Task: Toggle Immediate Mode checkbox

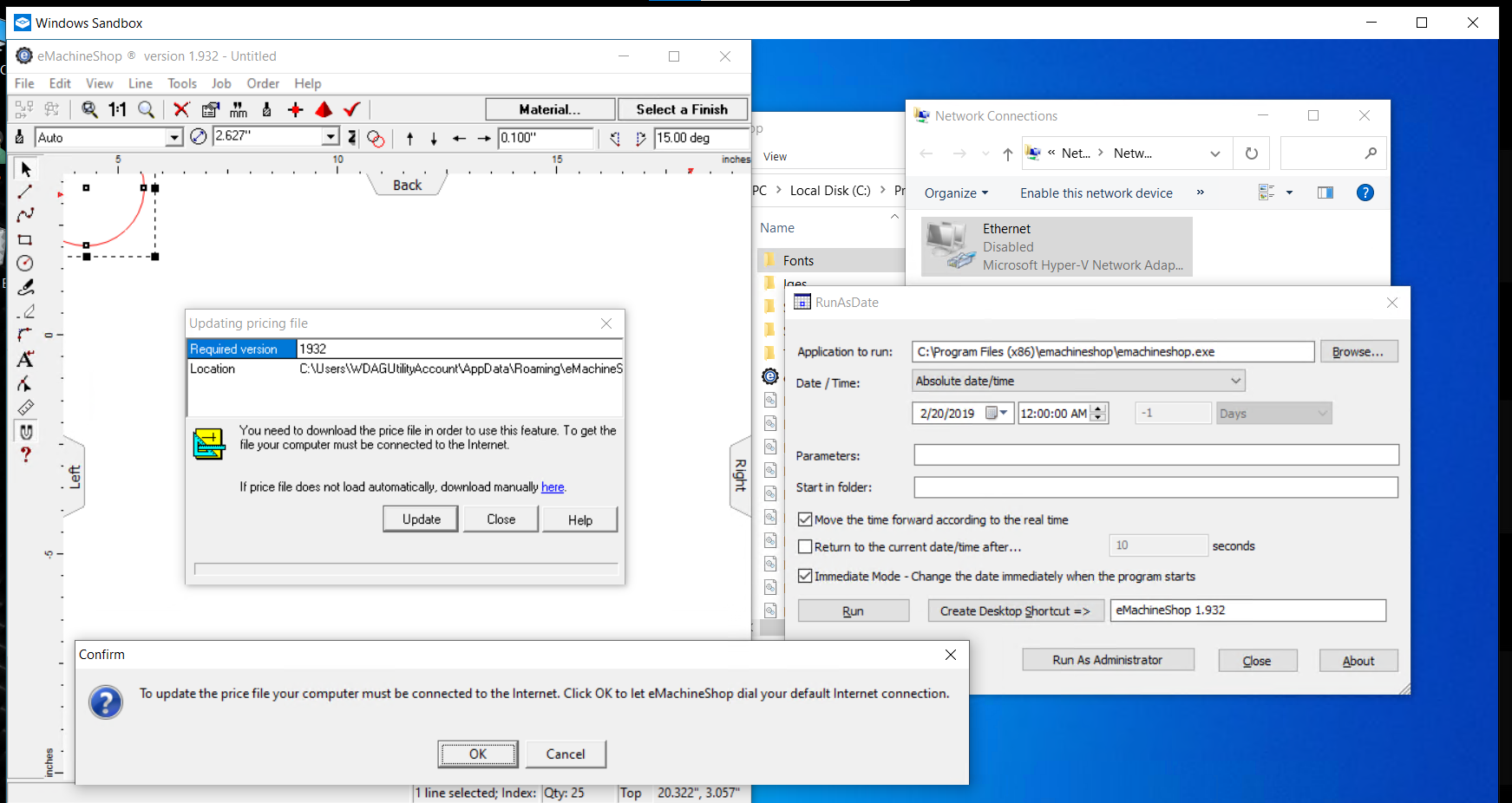Action: pyautogui.click(x=805, y=576)
